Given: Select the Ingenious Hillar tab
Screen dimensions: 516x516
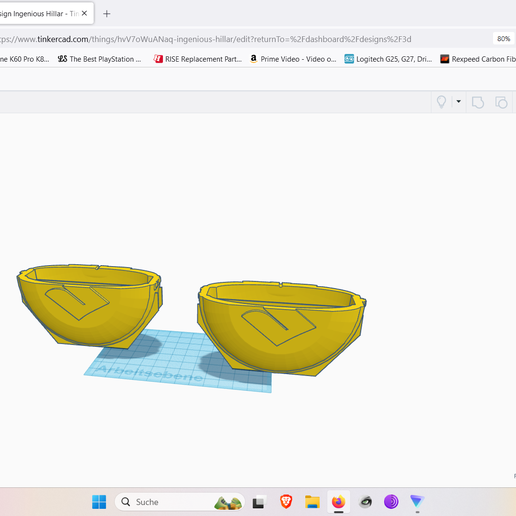Looking at the screenshot, I should click(x=46, y=13).
